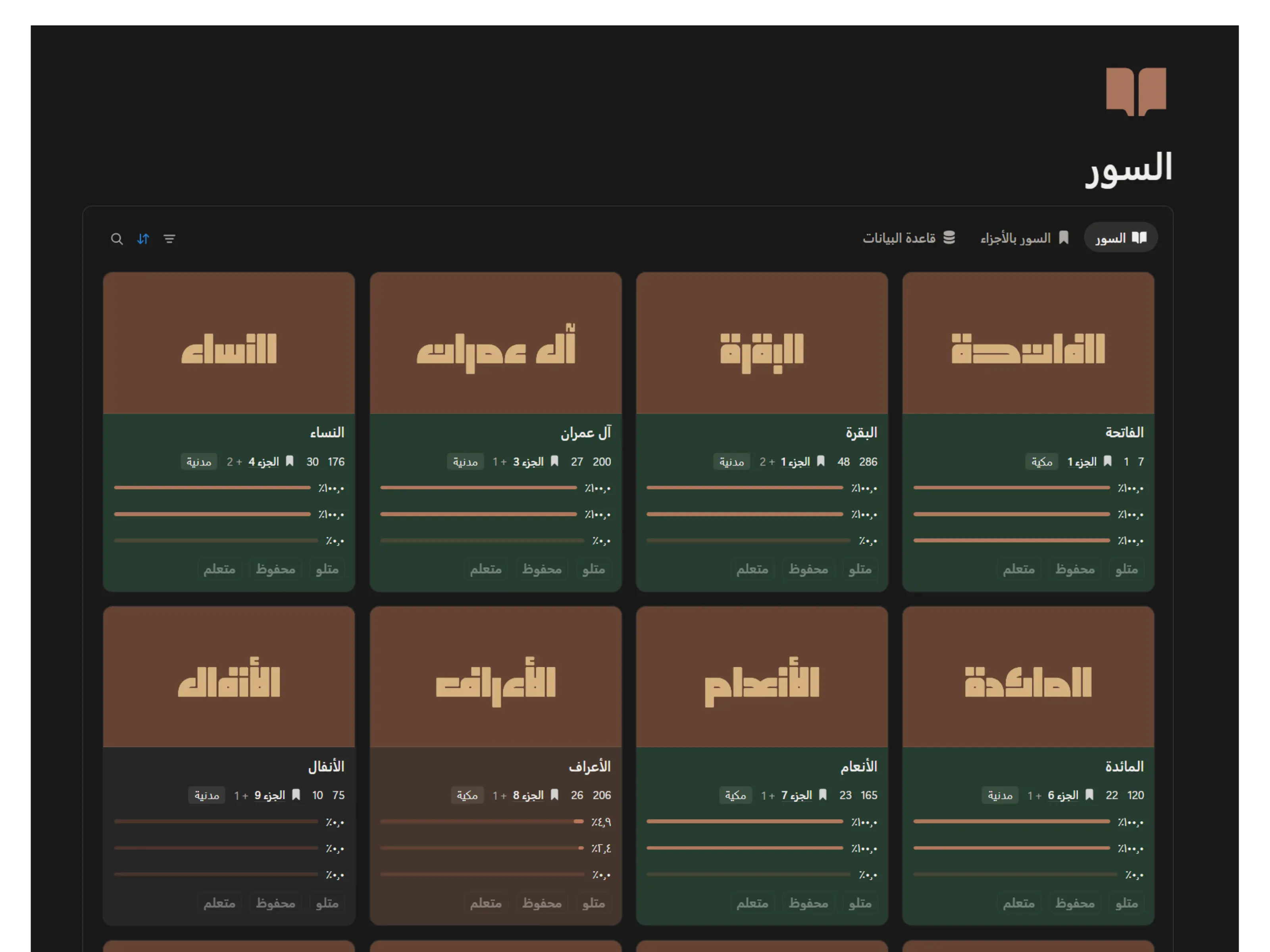Click bookmark icon in البقرة card
The height and width of the screenshot is (952, 1270).
click(x=821, y=461)
